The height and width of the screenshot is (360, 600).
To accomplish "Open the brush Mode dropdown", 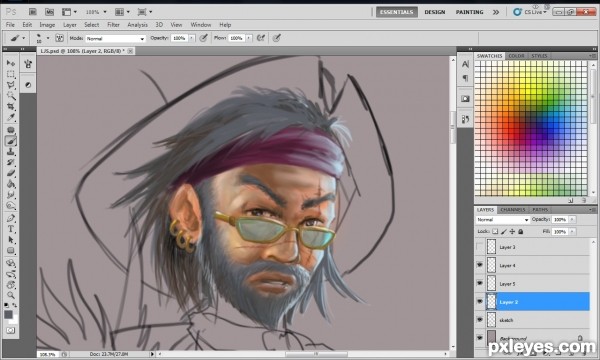I will point(116,38).
